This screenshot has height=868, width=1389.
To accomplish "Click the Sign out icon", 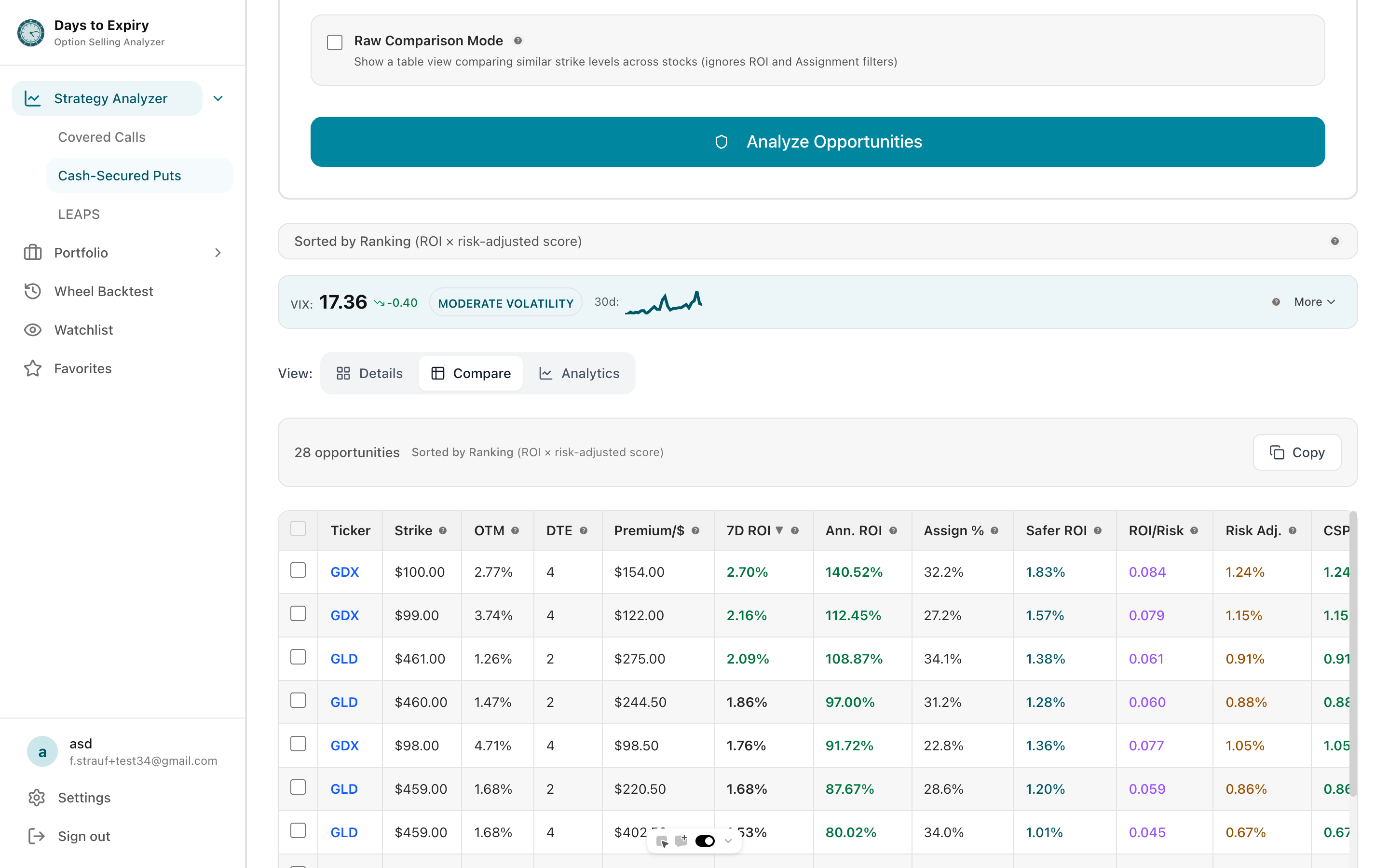I will [x=37, y=836].
